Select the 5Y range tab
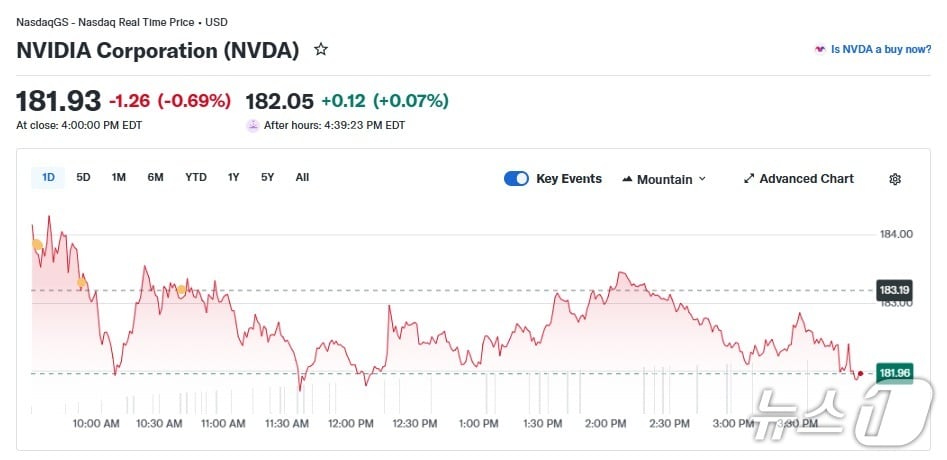 point(268,178)
